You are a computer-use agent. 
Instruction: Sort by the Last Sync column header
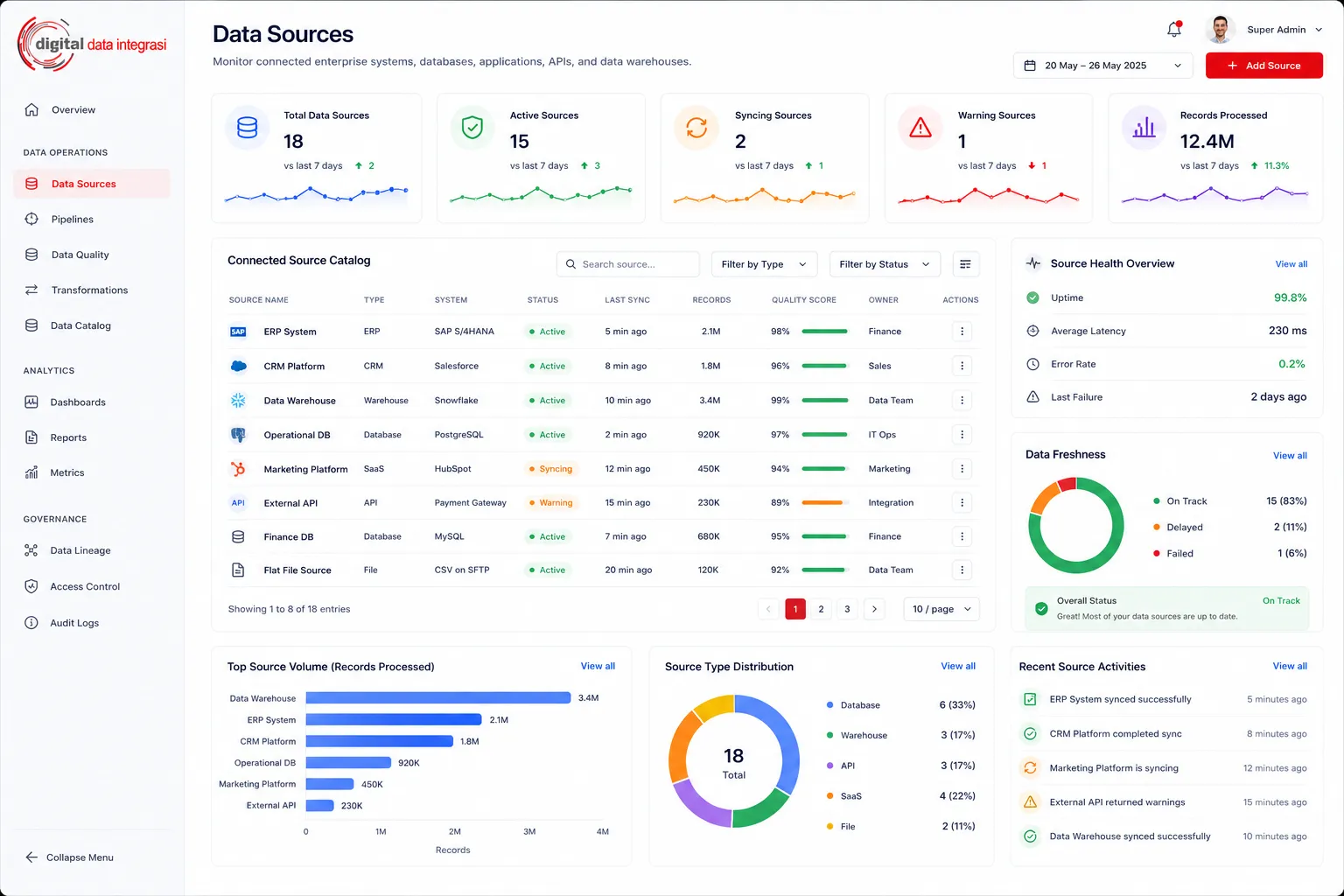pos(627,300)
